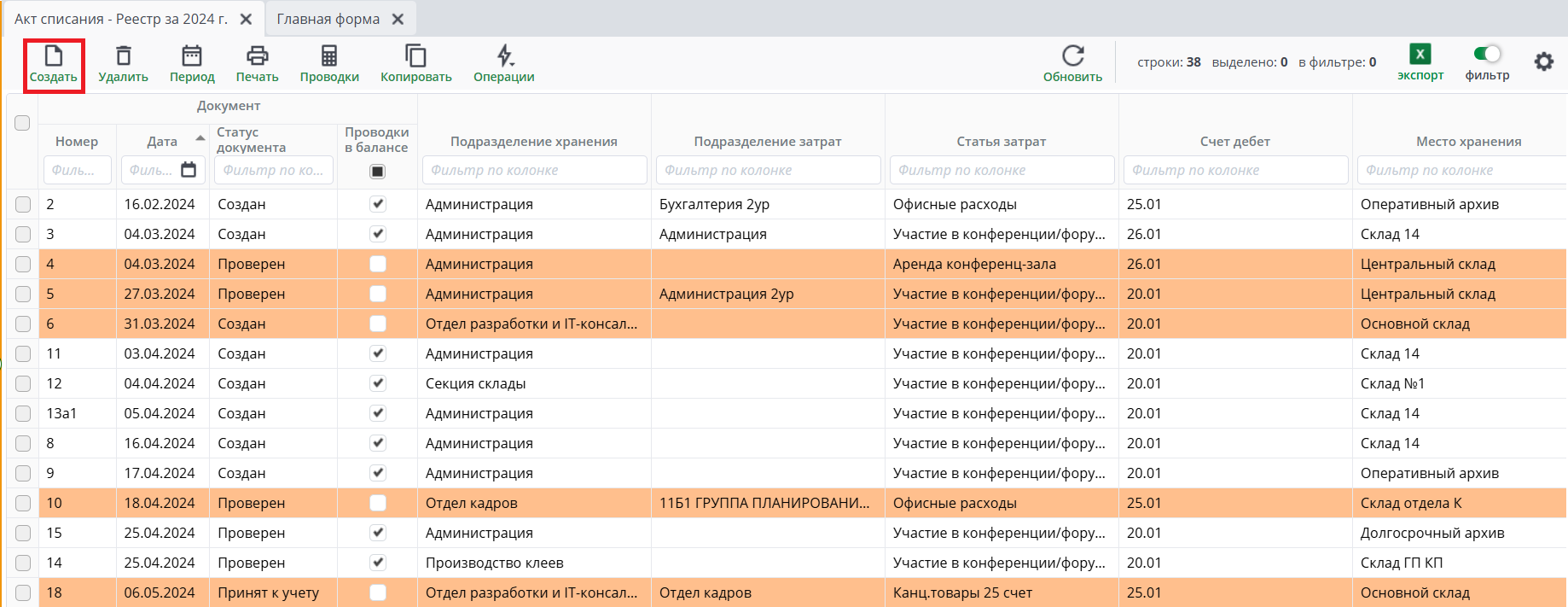Expand the Операции lightning dropdown
The width and height of the screenshot is (1568, 607).
tap(505, 56)
